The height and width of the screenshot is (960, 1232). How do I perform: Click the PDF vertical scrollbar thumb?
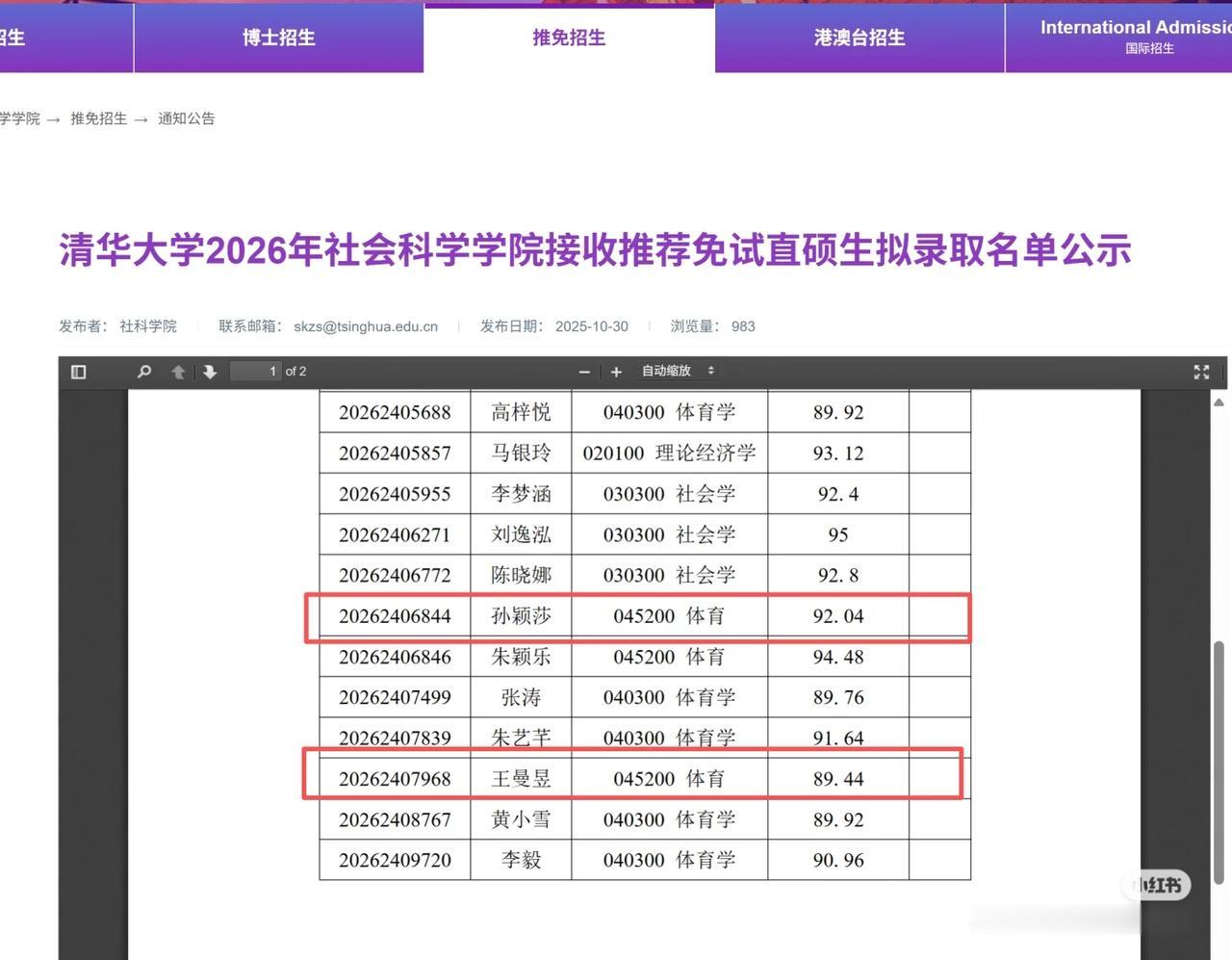(x=1219, y=761)
